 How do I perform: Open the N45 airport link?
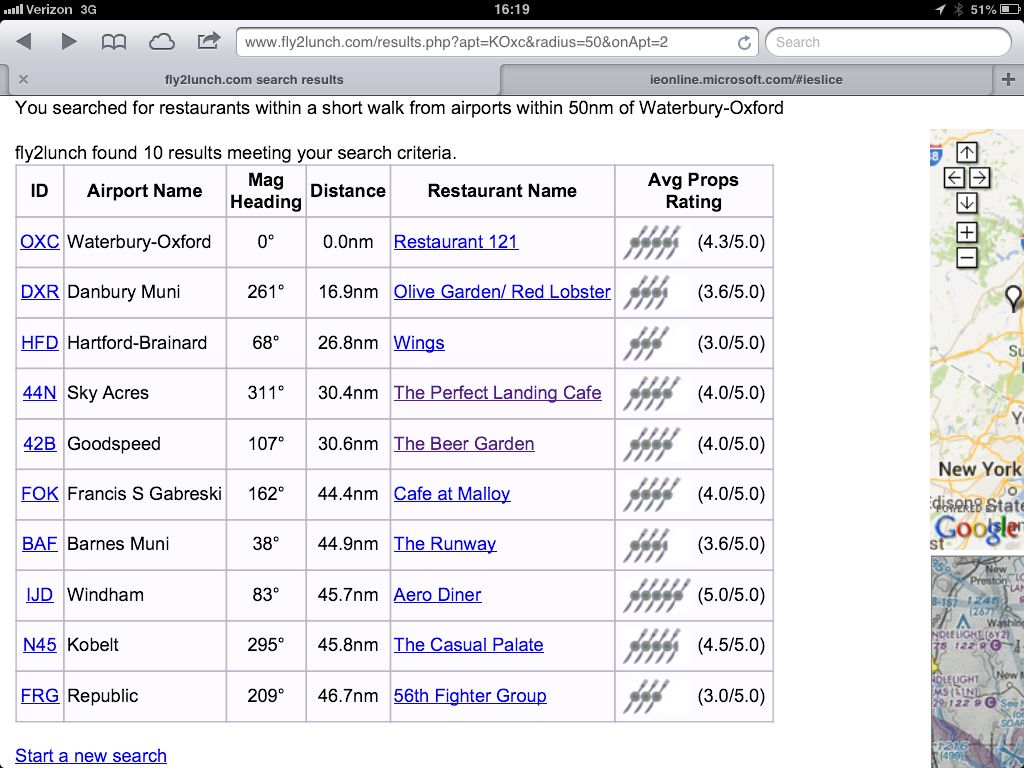[40, 645]
